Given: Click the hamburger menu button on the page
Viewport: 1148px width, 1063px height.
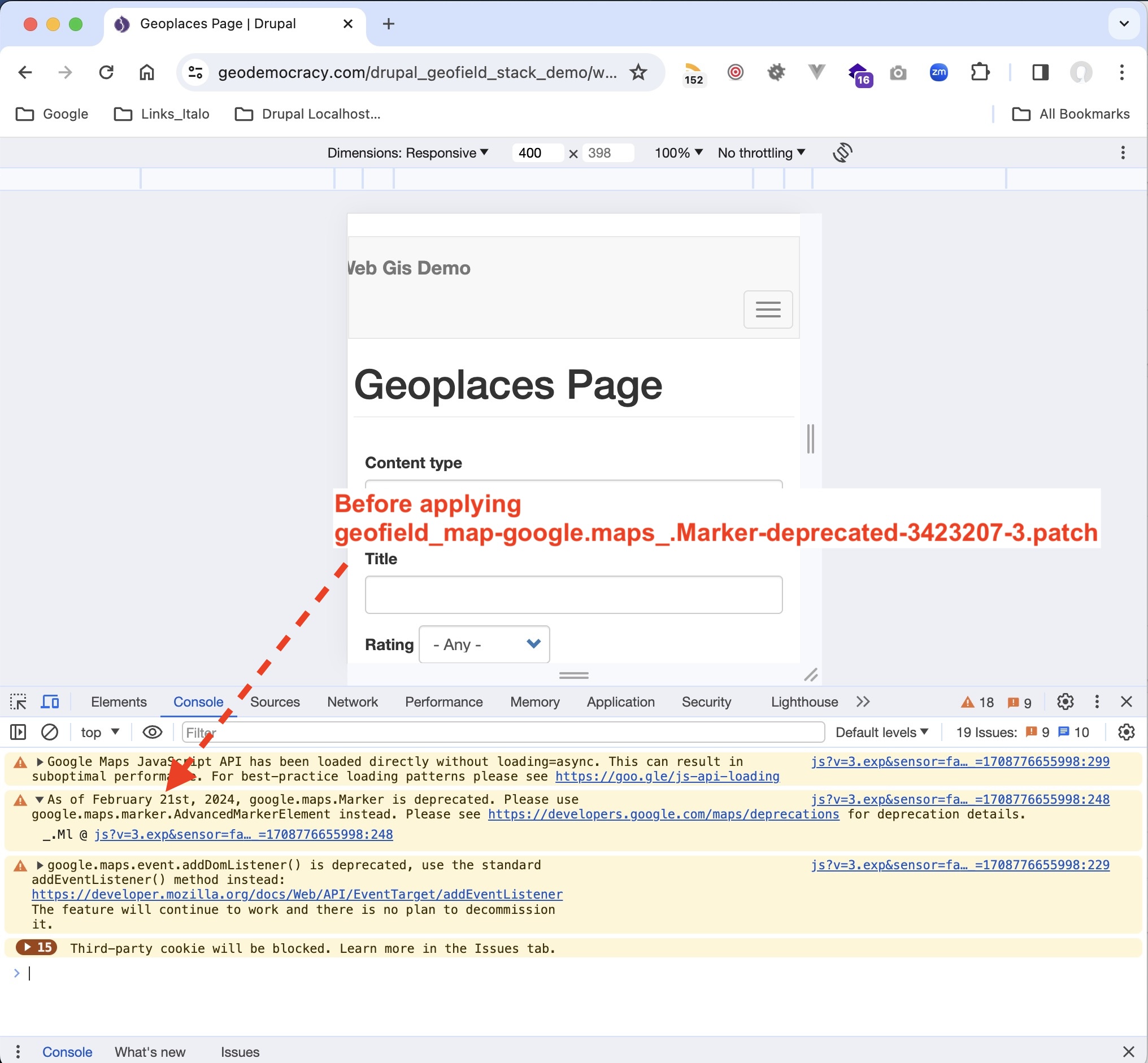Looking at the screenshot, I should tap(768, 310).
